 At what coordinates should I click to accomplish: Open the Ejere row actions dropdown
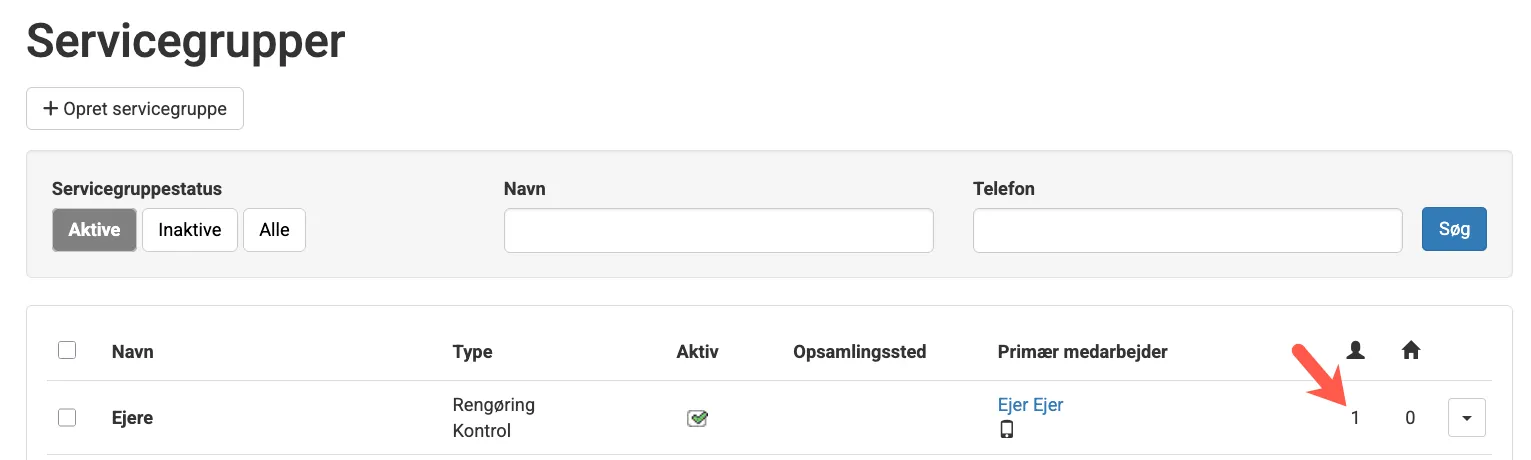[1466, 418]
